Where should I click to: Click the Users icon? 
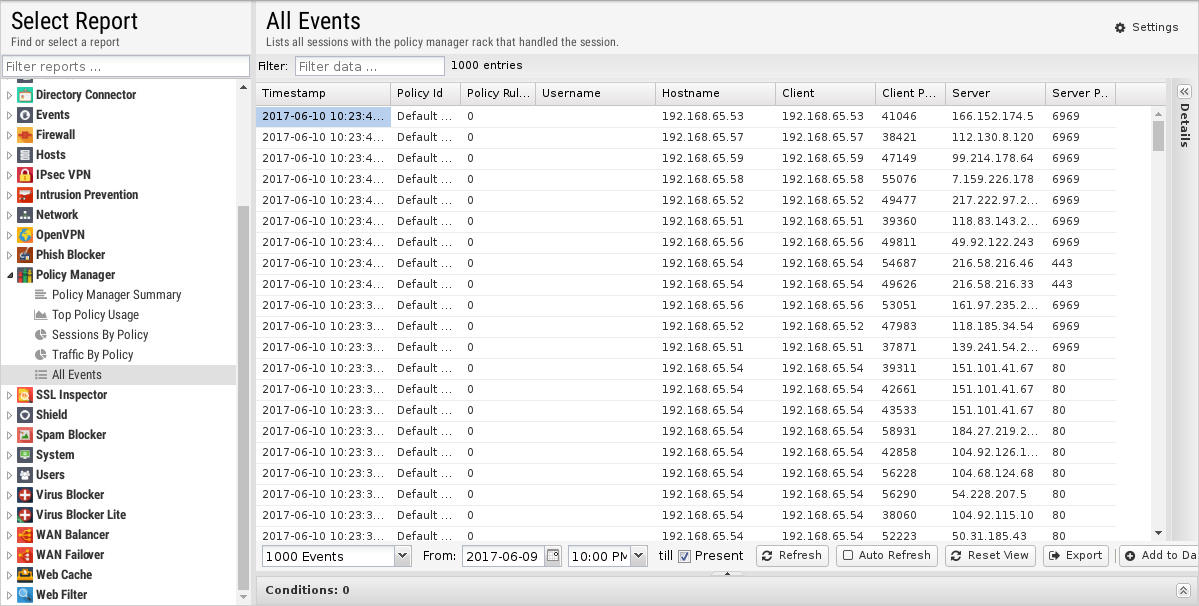[24, 475]
